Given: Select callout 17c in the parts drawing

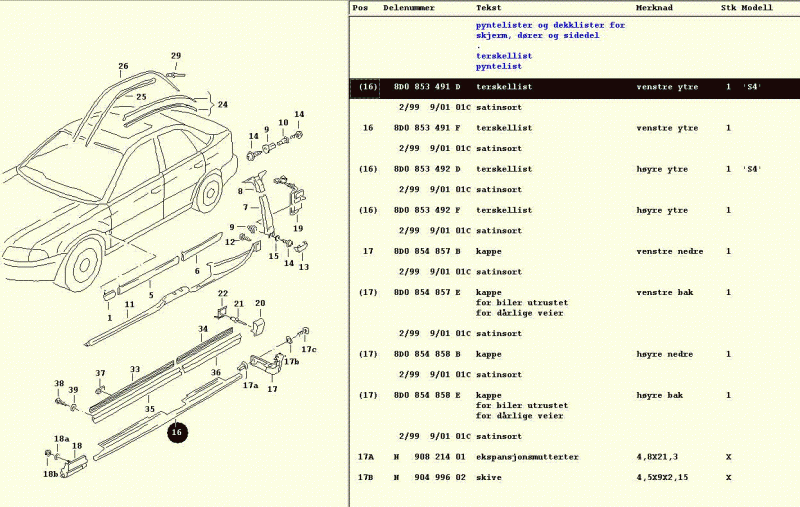Looking at the screenshot, I should (309, 349).
